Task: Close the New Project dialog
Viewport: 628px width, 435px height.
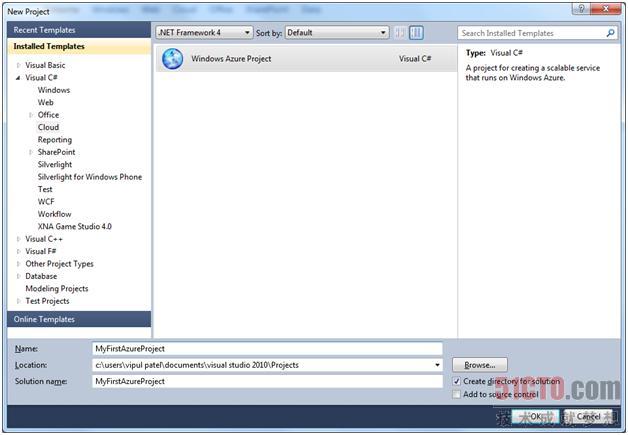Action: [606, 8]
